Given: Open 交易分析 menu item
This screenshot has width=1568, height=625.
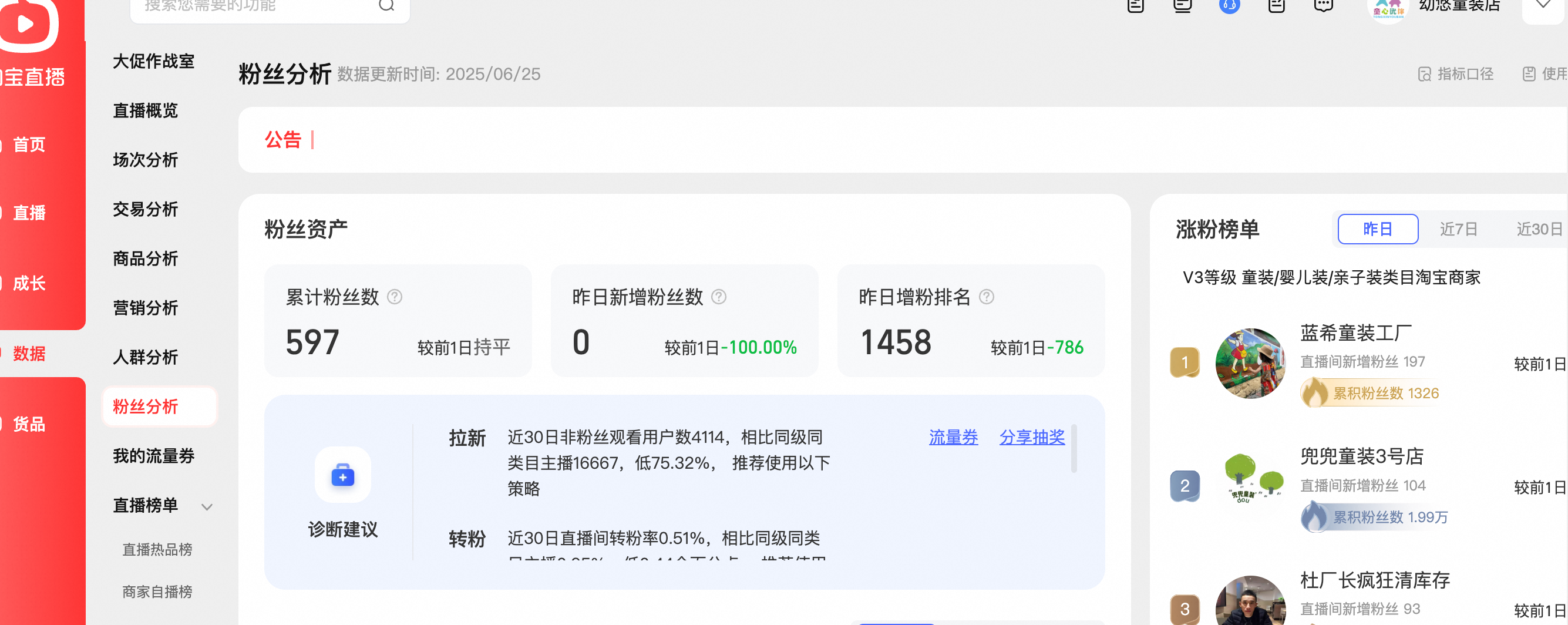Looking at the screenshot, I should (x=146, y=209).
